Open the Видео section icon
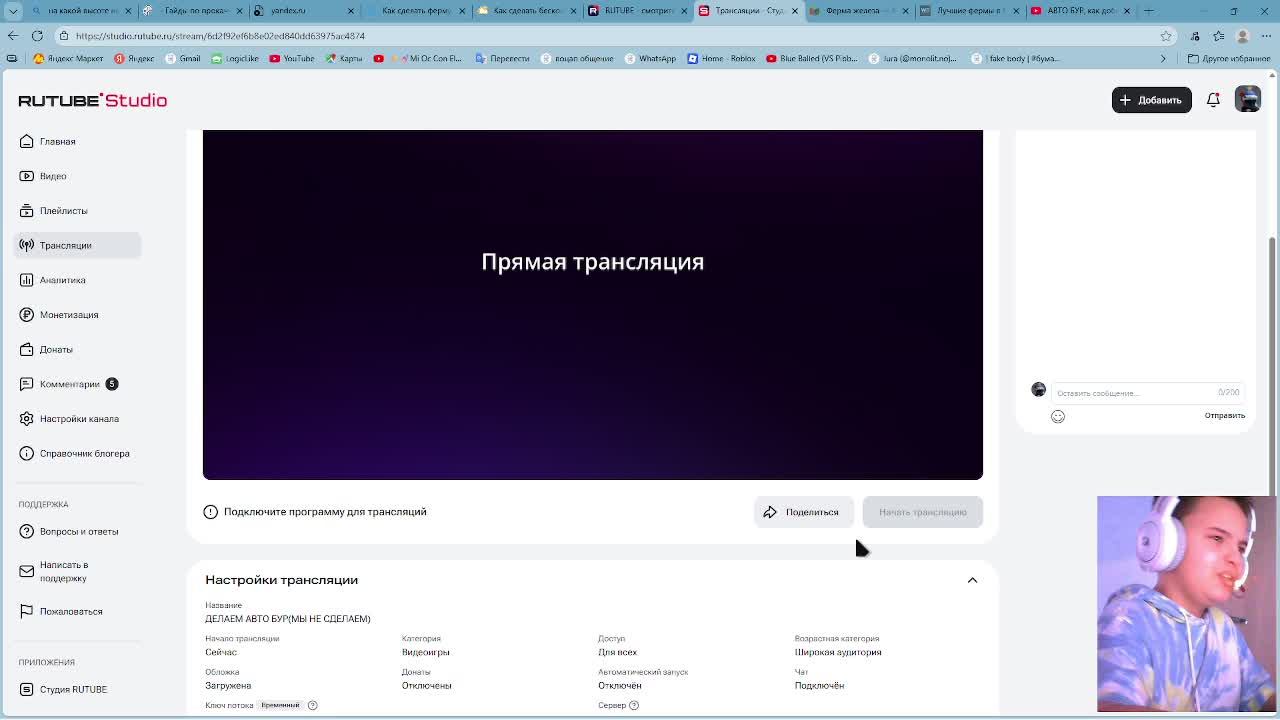This screenshot has width=1280, height=720. 27,176
